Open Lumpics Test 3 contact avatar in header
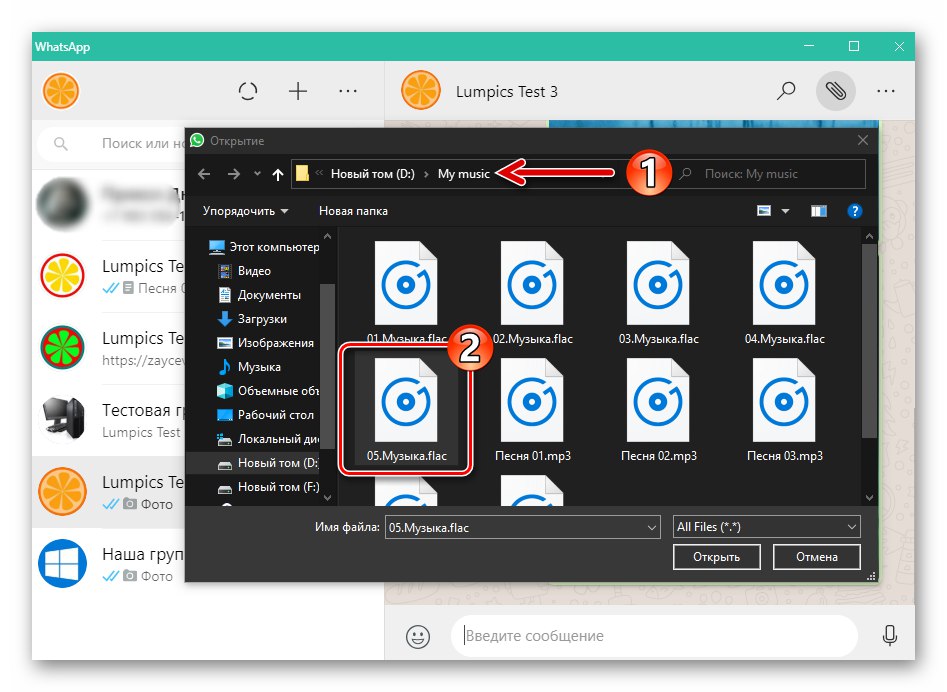Screen dimensions: 947x692 click(x=421, y=91)
